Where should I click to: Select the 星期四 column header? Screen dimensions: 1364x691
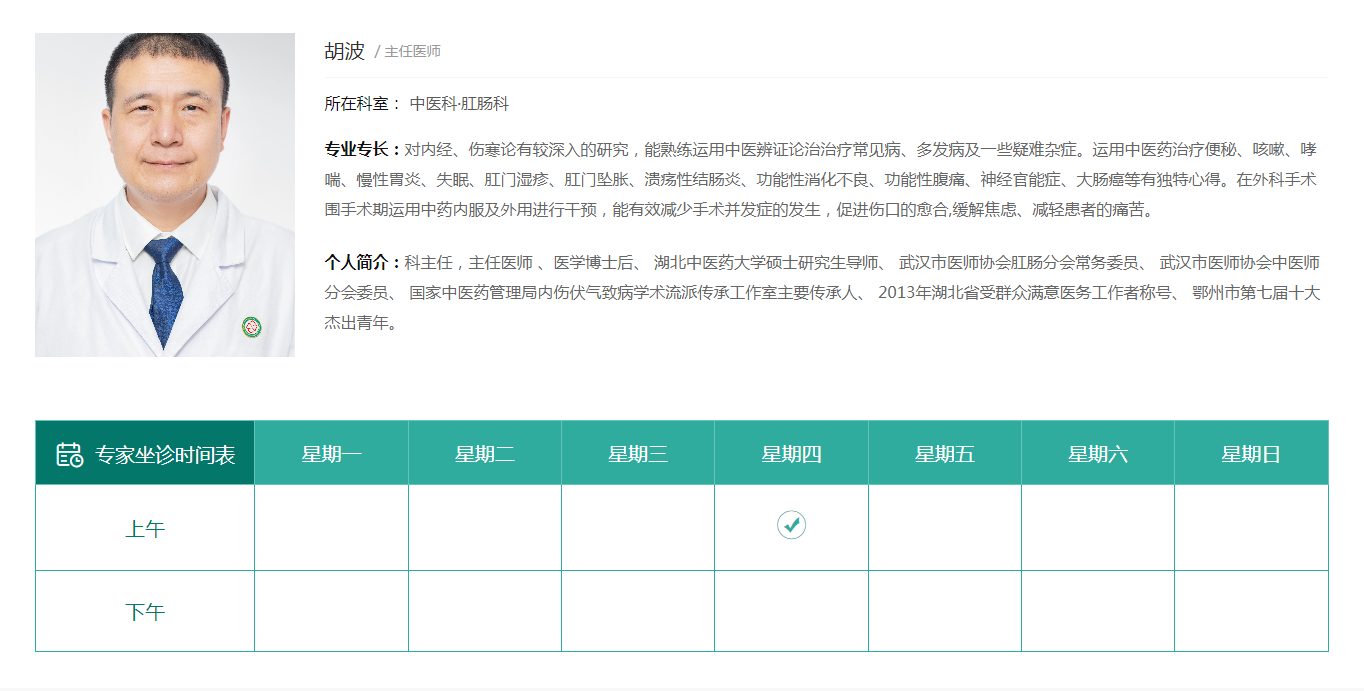pyautogui.click(x=791, y=454)
